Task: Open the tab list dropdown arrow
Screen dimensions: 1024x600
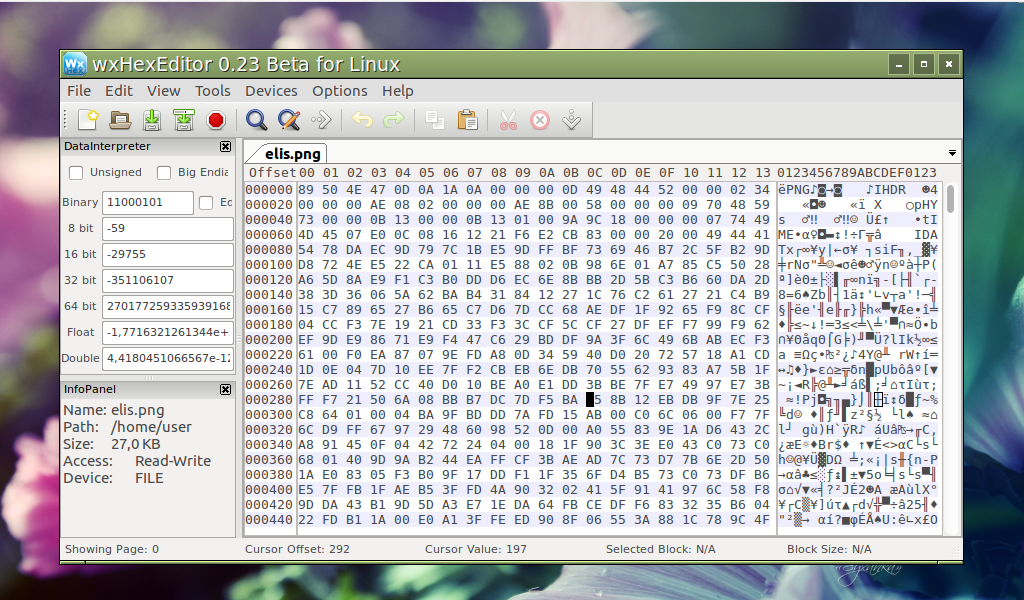Action: [952, 153]
